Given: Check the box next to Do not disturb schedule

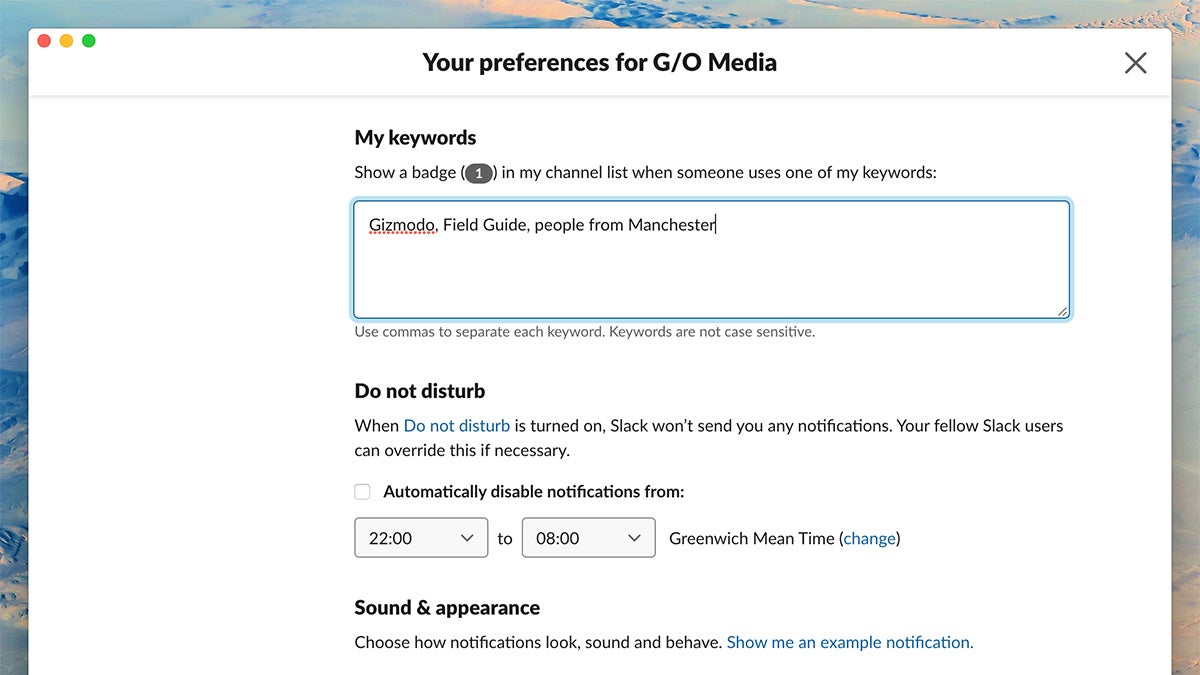Looking at the screenshot, I should pos(362,491).
